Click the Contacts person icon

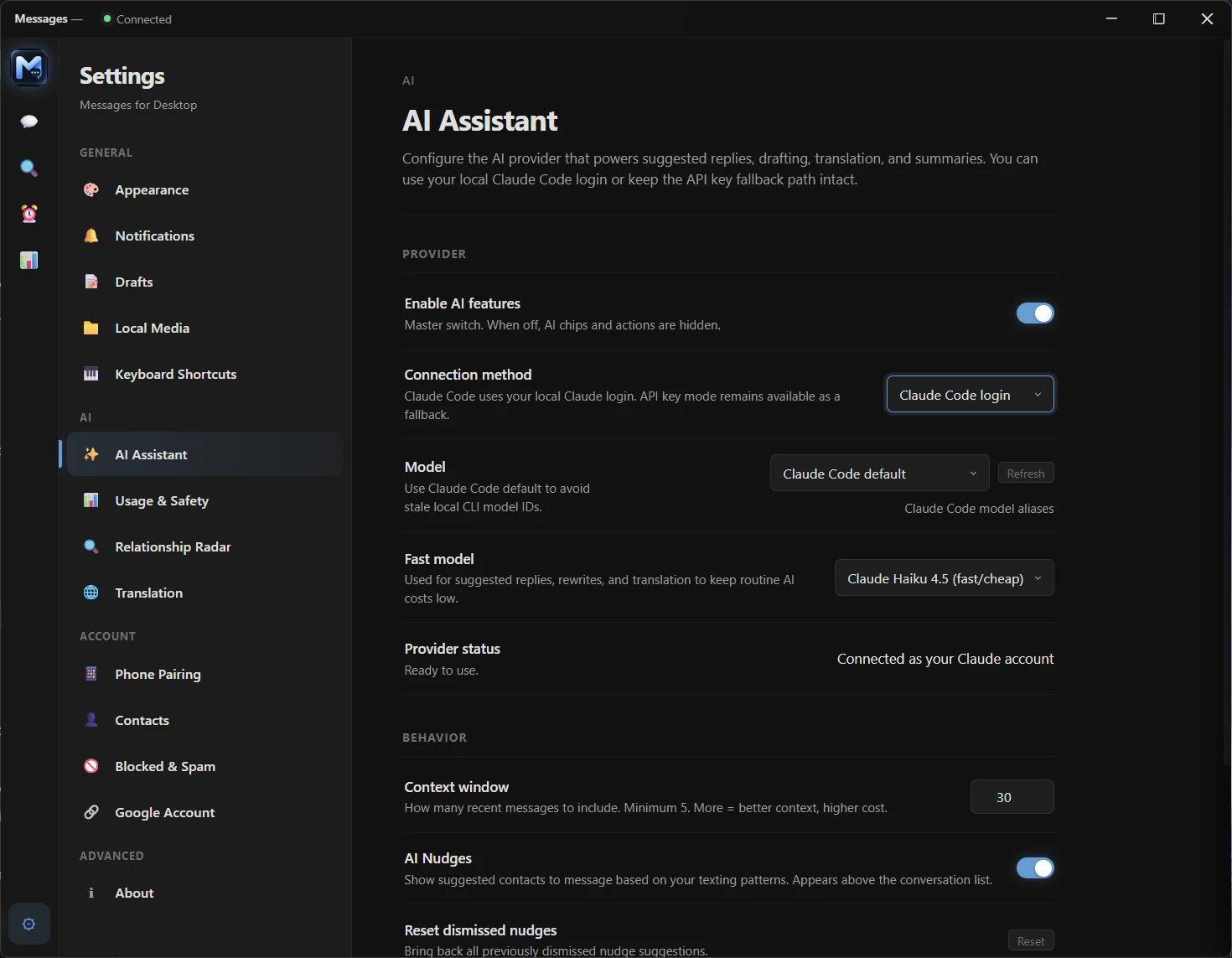(91, 720)
